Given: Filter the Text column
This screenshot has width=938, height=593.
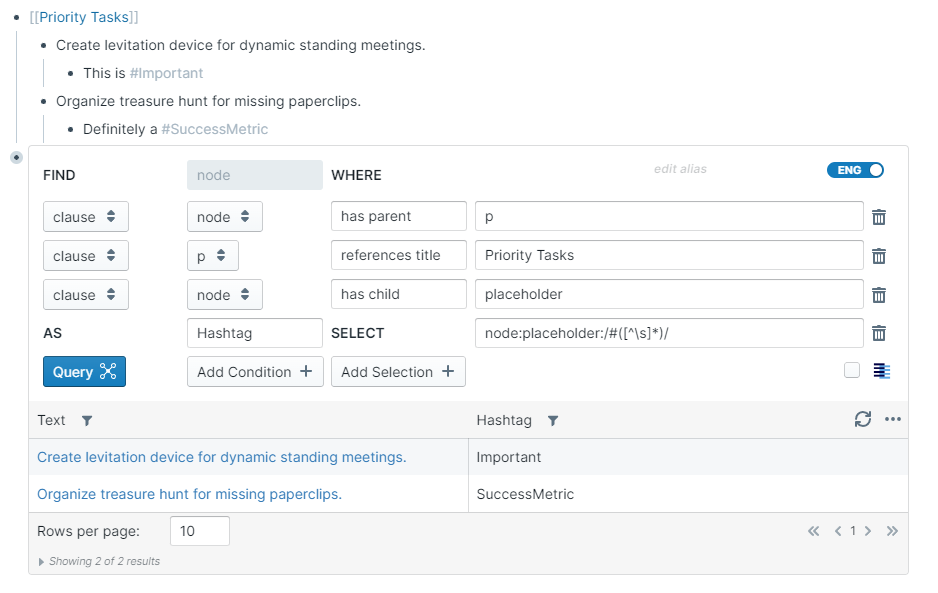Looking at the screenshot, I should (x=87, y=421).
